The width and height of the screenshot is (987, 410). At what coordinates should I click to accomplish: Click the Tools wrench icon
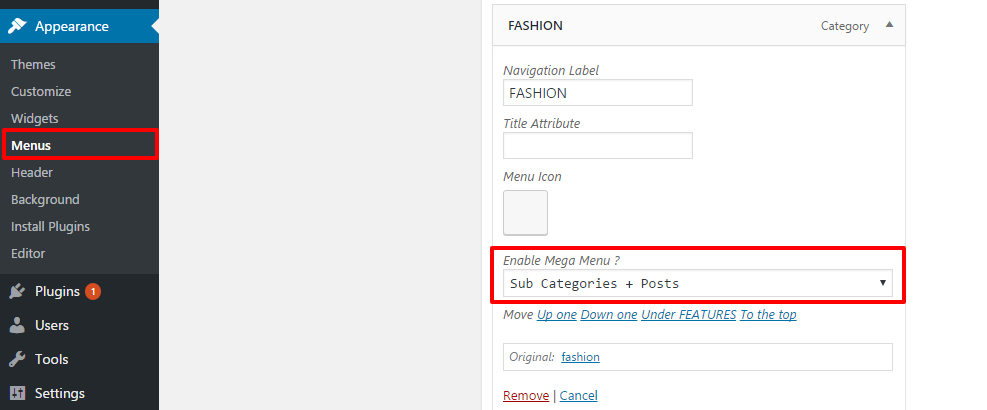coord(17,359)
